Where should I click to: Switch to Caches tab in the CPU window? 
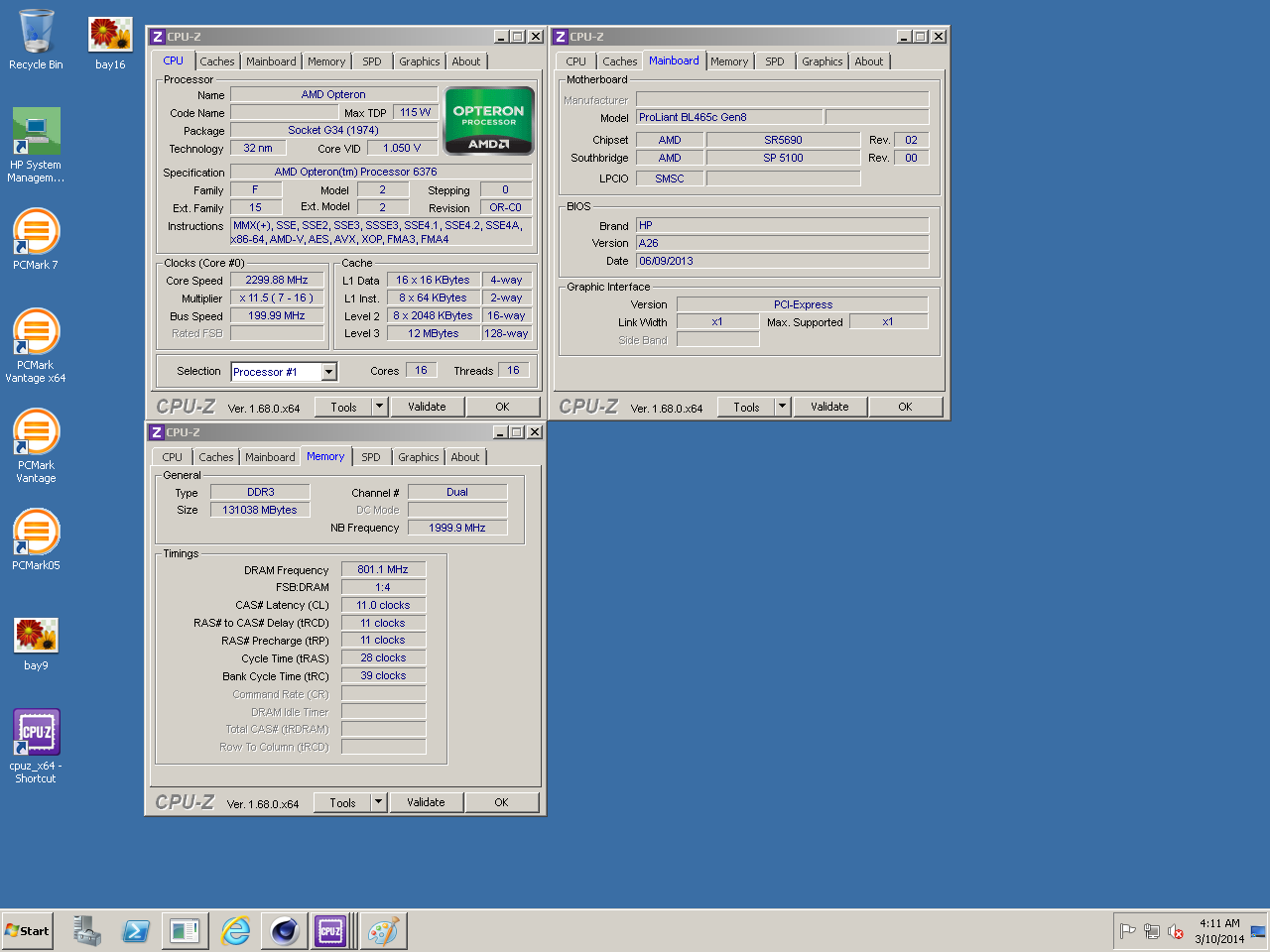coord(217,61)
